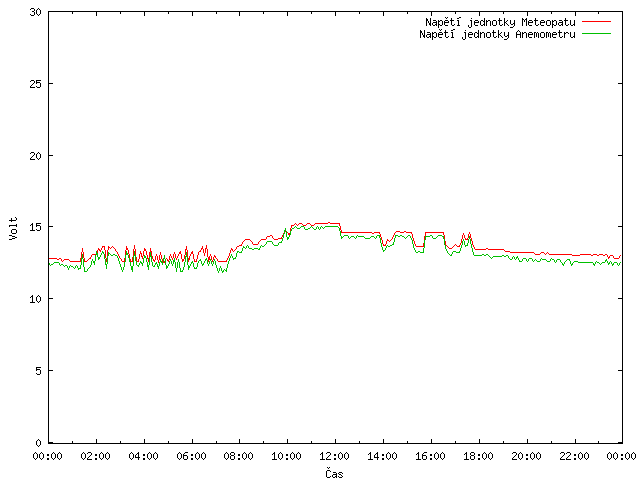
Task: Click the legend label "Napětí jednotky Anemometru"
Action: [497, 34]
